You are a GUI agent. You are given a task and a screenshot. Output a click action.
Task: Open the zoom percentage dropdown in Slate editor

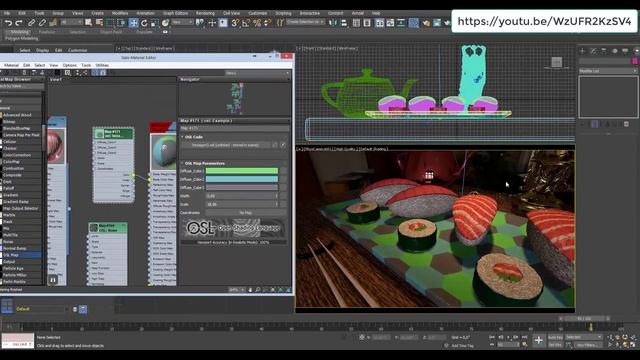[237, 289]
